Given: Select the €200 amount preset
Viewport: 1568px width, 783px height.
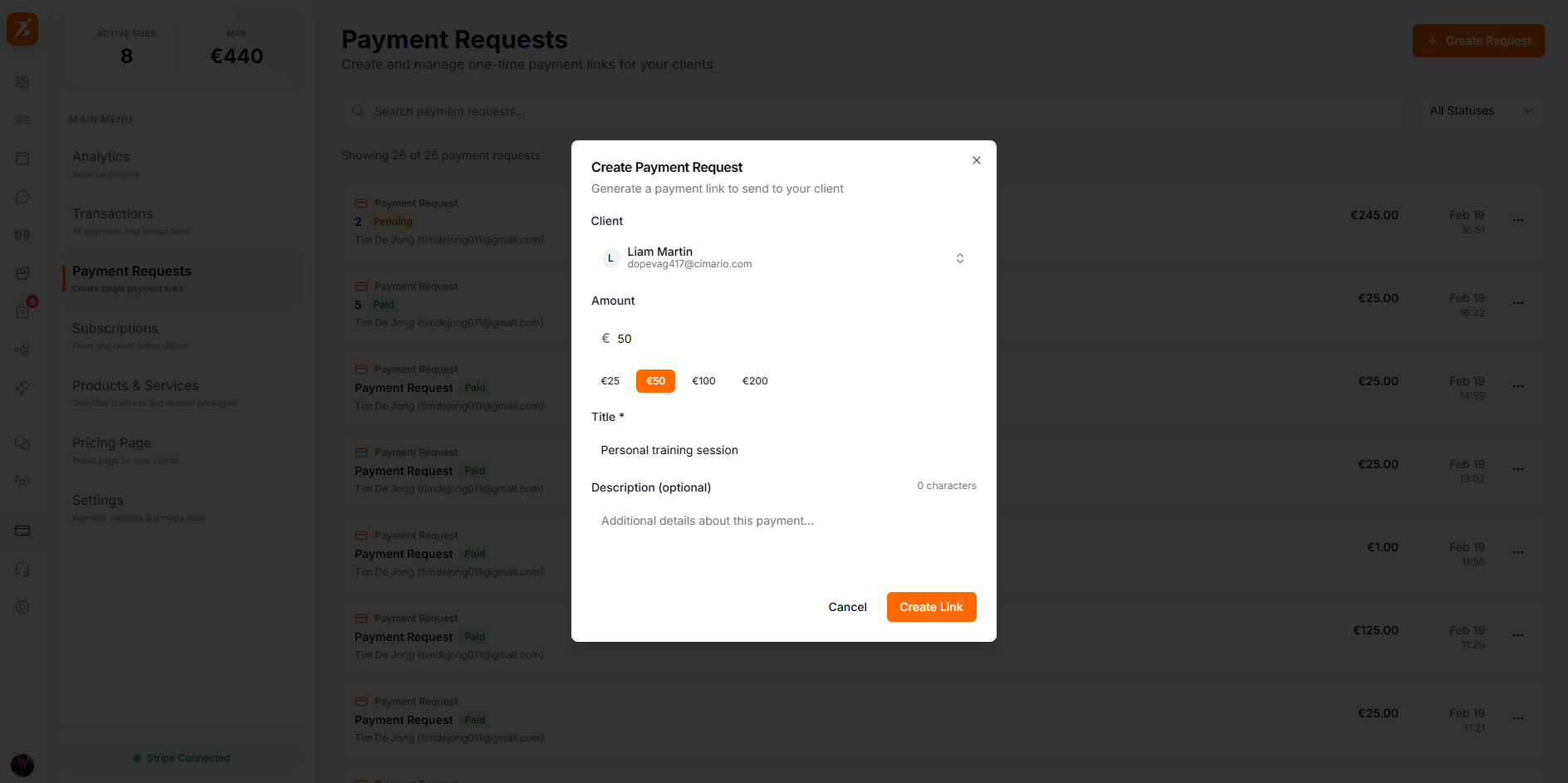Looking at the screenshot, I should [754, 380].
